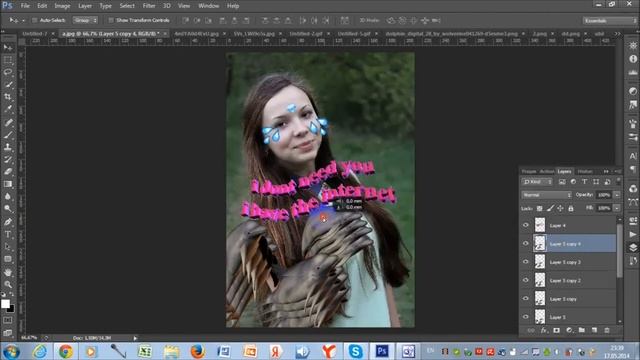Click the Opacity value field

[x=604, y=195]
